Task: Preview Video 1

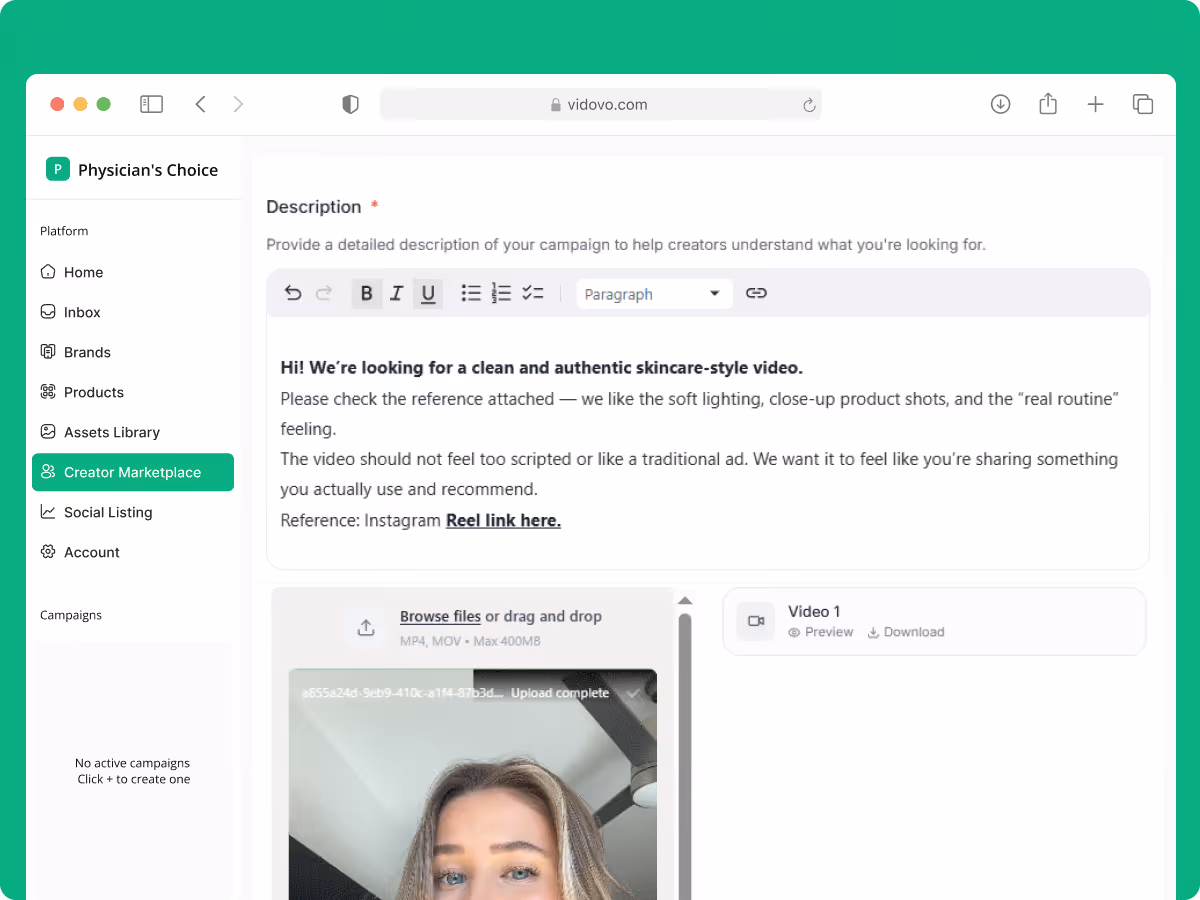Action: tap(821, 632)
